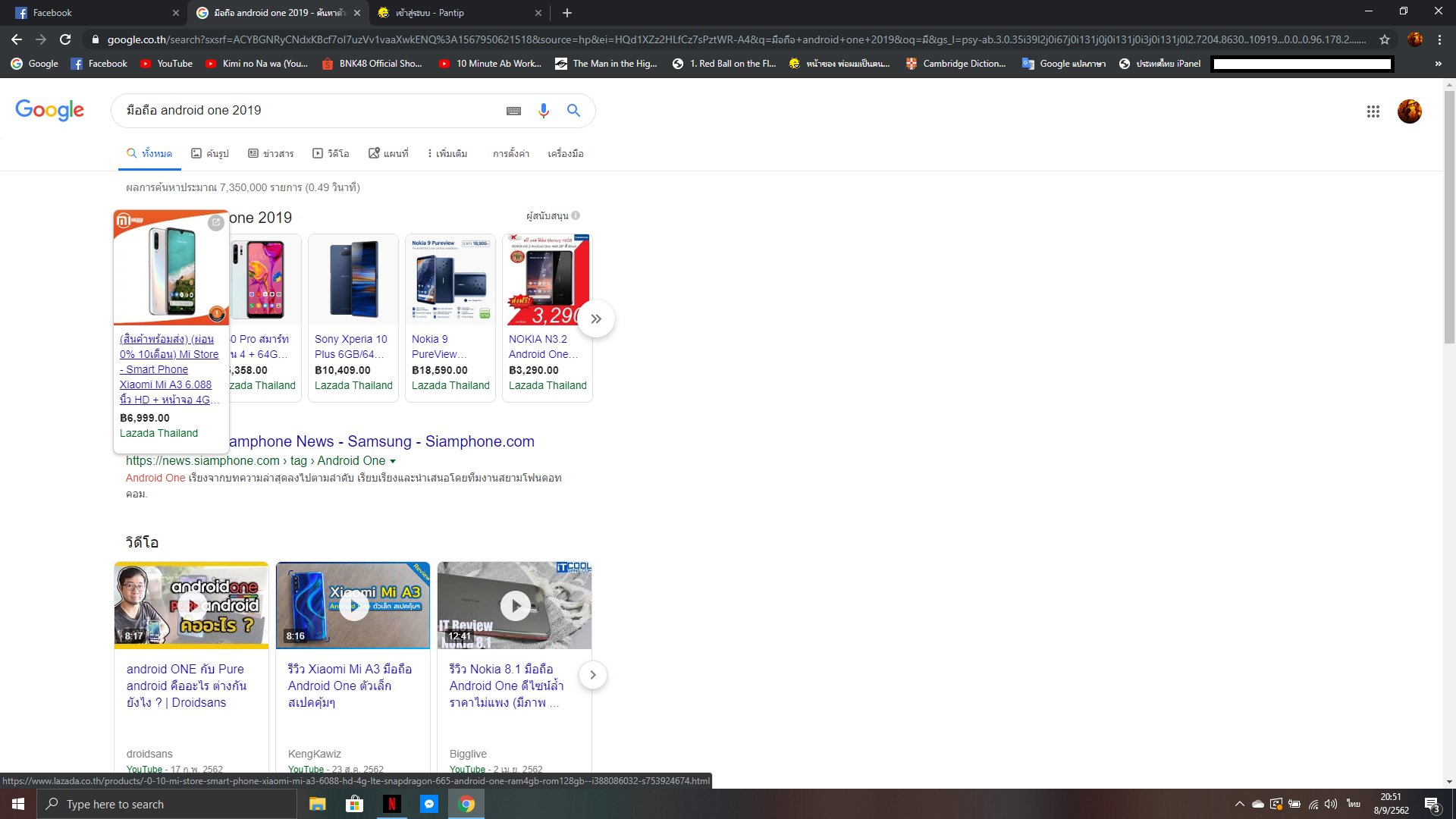This screenshot has width=1456, height=819.
Task: Show next shopping results with double arrow
Action: 596,318
